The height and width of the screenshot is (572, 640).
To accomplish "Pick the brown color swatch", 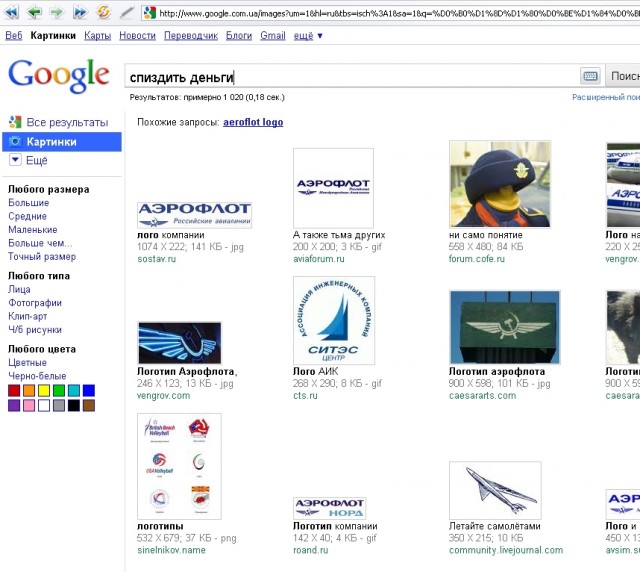I will [89, 405].
